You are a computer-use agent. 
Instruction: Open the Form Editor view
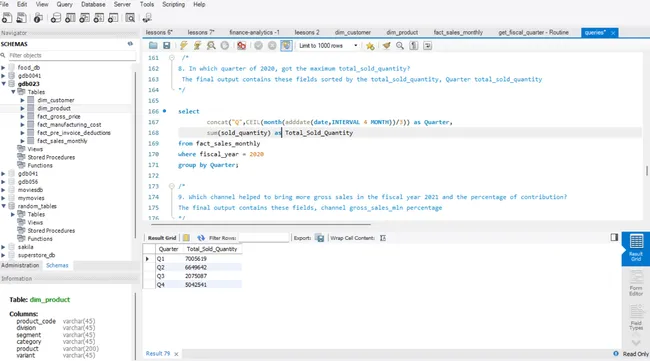[x=636, y=283]
